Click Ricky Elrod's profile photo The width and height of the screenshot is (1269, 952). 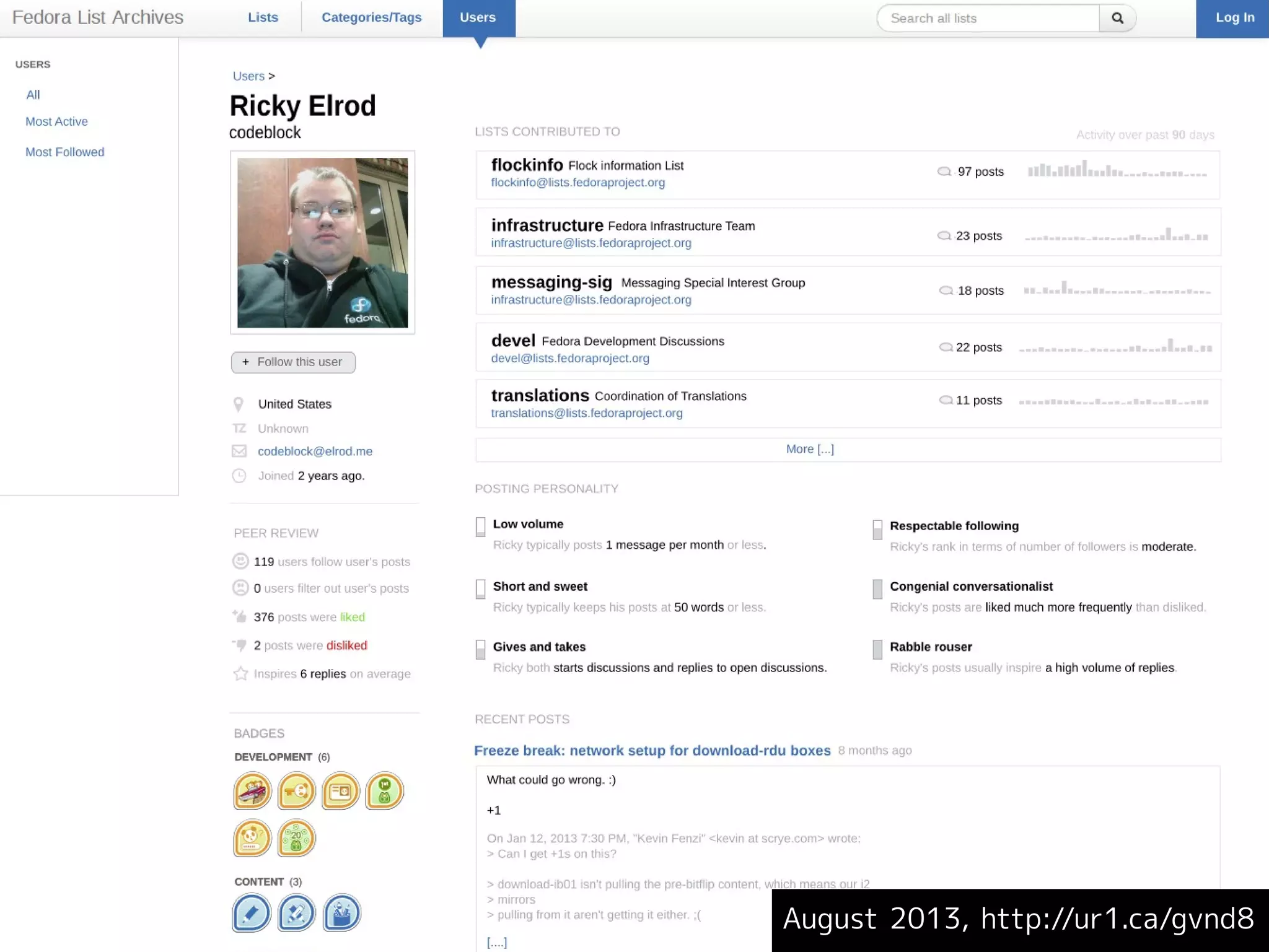click(x=322, y=242)
